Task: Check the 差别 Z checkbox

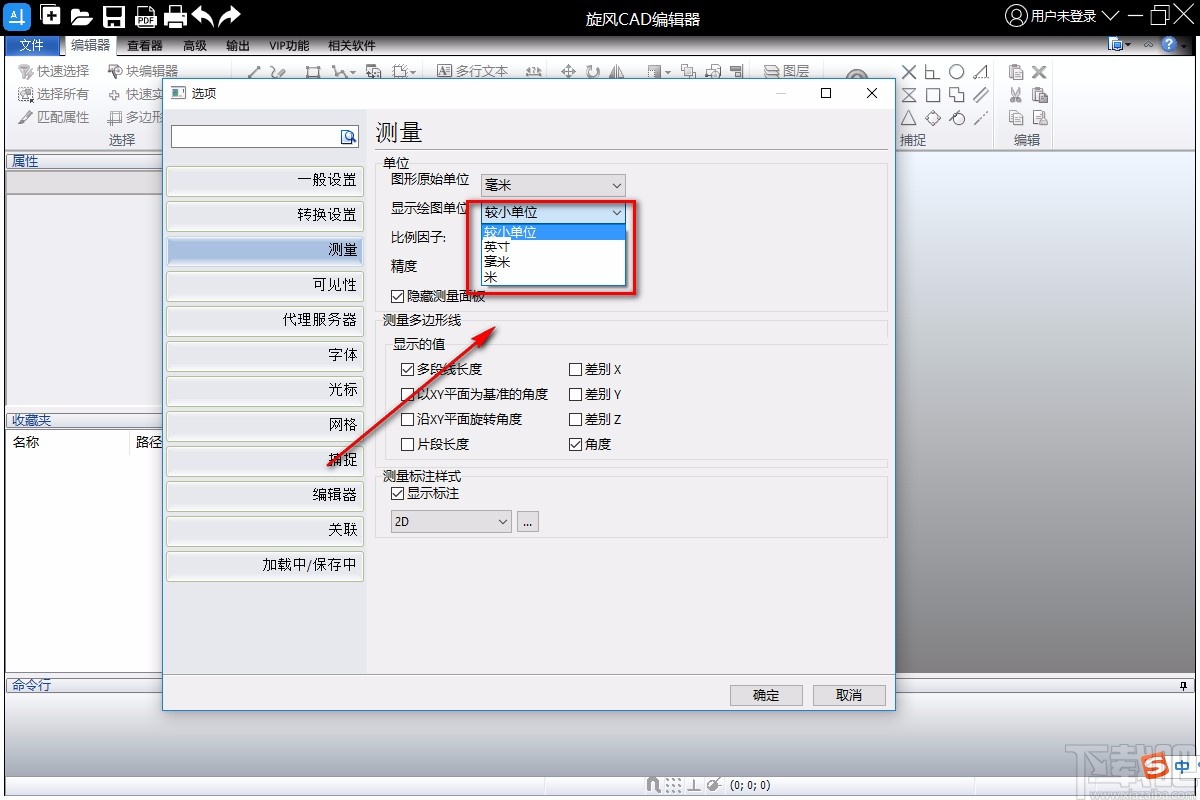Action: pyautogui.click(x=576, y=419)
